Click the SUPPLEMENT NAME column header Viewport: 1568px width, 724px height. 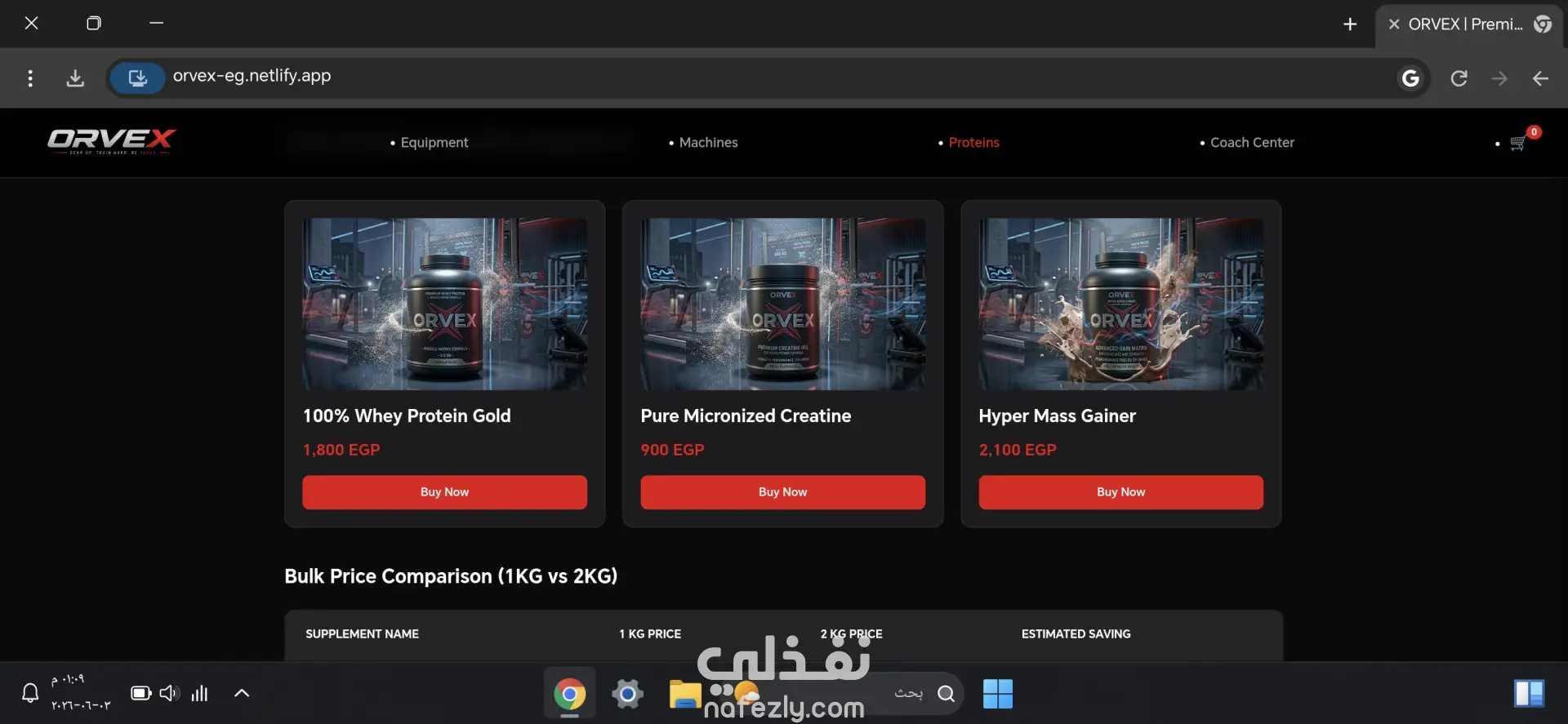(x=362, y=634)
